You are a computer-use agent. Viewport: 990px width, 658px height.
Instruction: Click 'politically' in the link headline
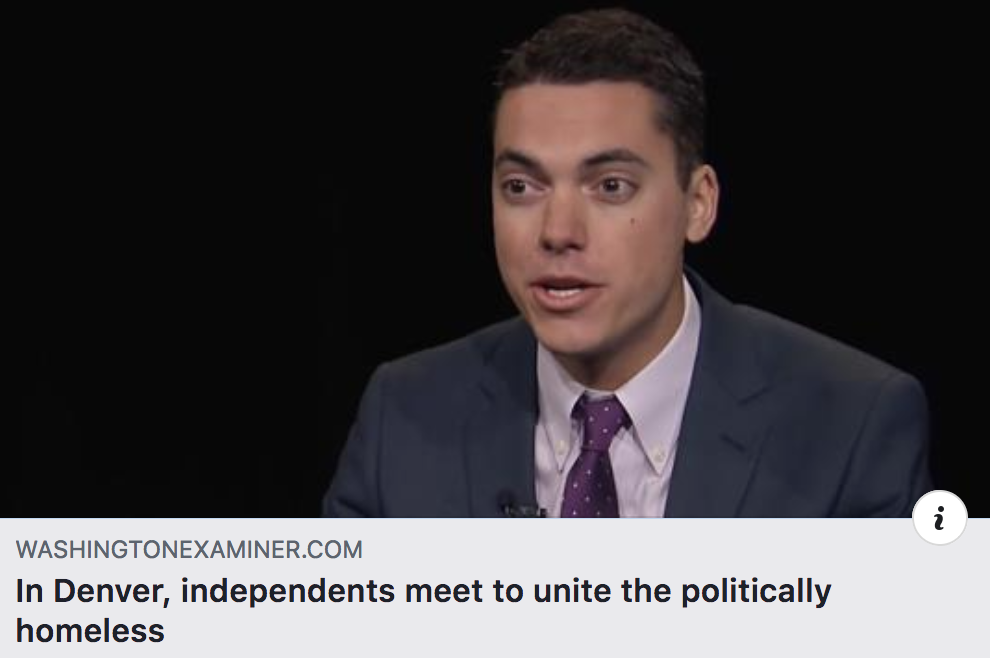756,592
